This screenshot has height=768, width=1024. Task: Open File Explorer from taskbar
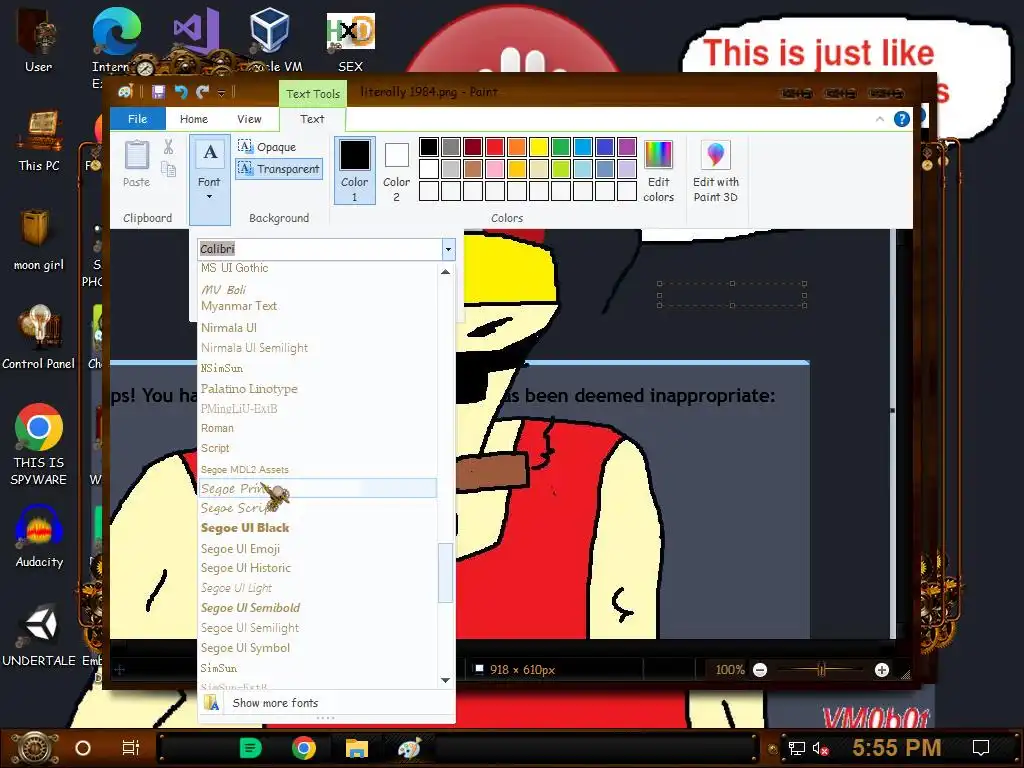(357, 748)
